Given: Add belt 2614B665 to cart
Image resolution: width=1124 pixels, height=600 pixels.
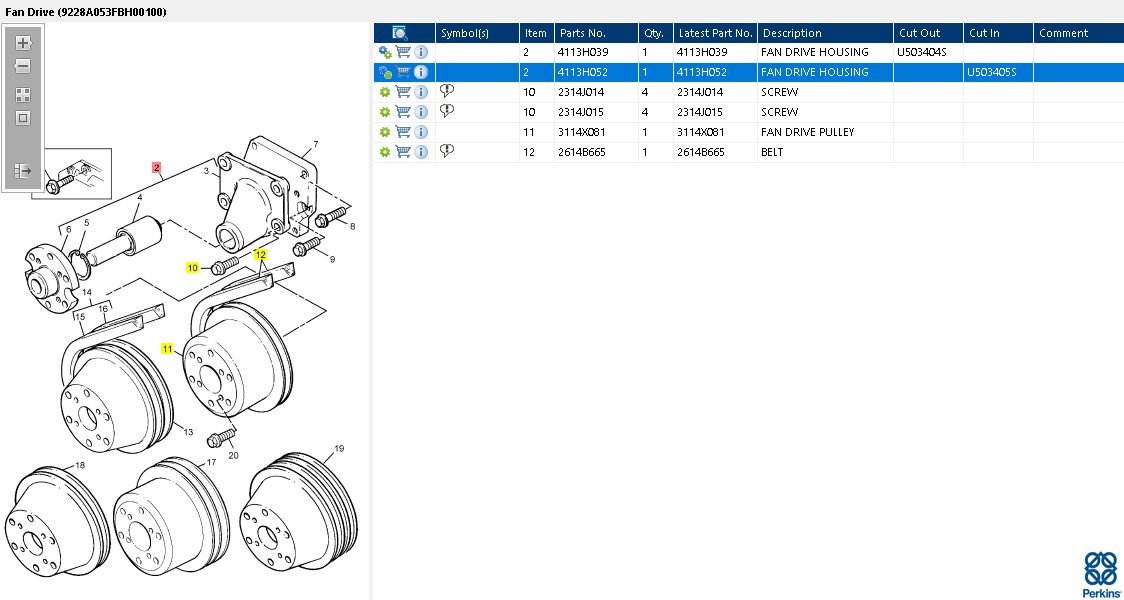Looking at the screenshot, I should point(403,152).
